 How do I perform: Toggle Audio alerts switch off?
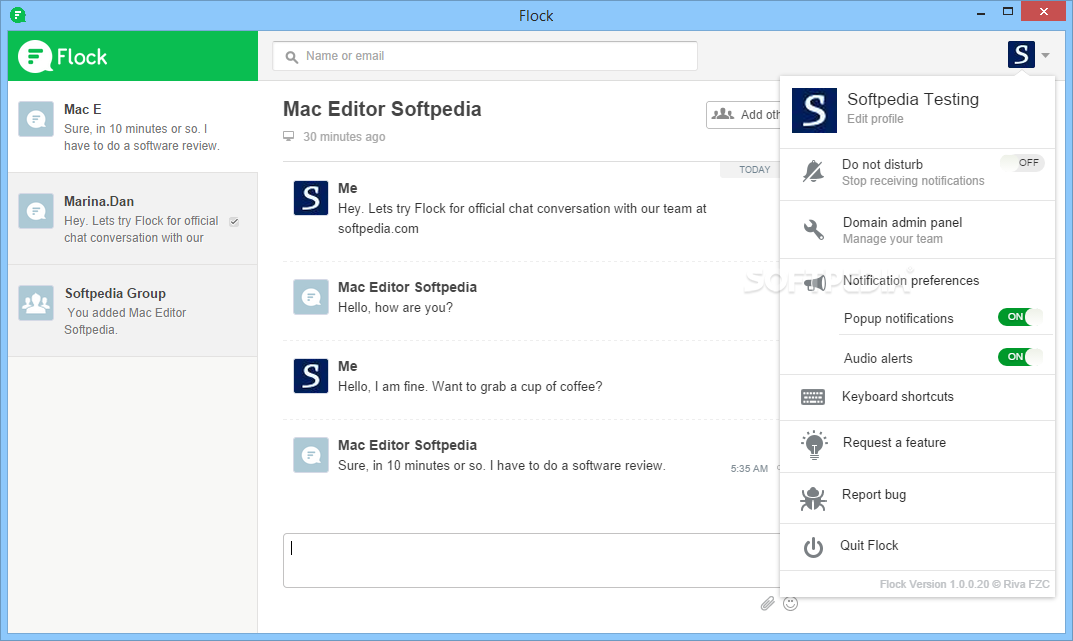point(1020,356)
